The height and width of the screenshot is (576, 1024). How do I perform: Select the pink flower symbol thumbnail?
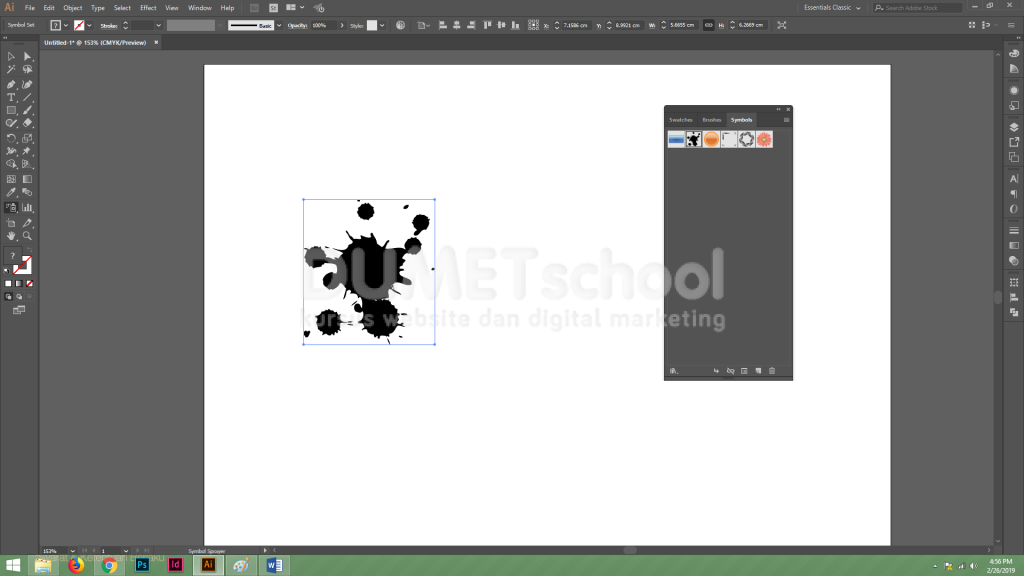tap(764, 139)
